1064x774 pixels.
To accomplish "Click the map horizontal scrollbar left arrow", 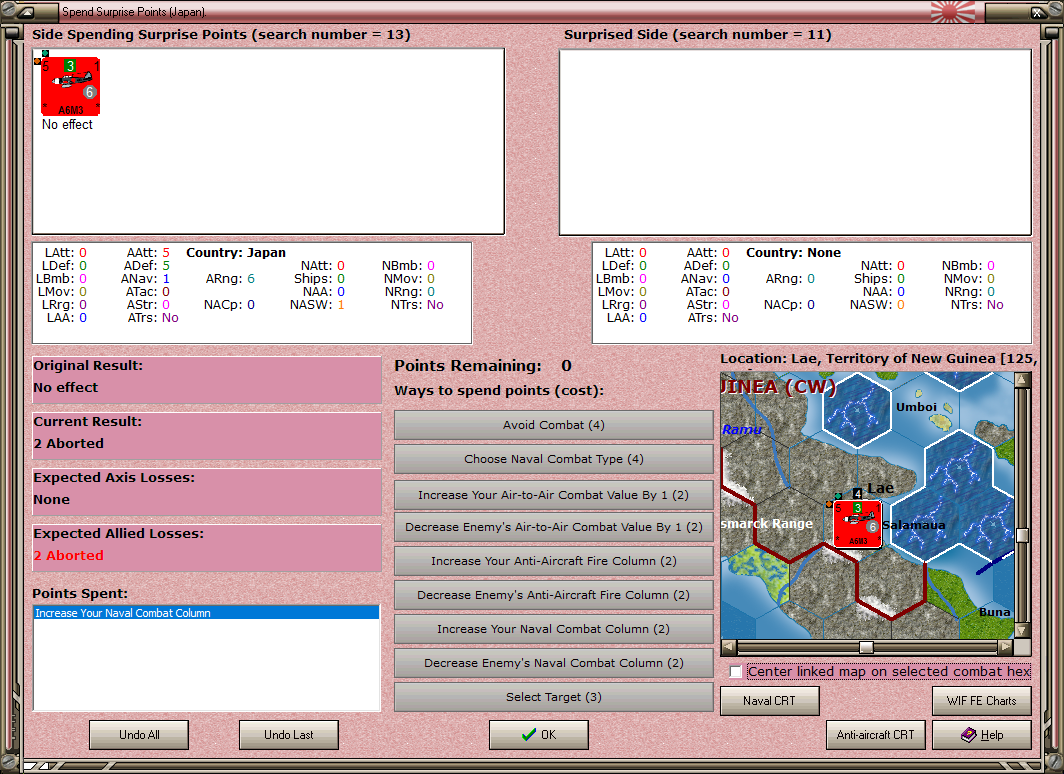I will tap(728, 646).
